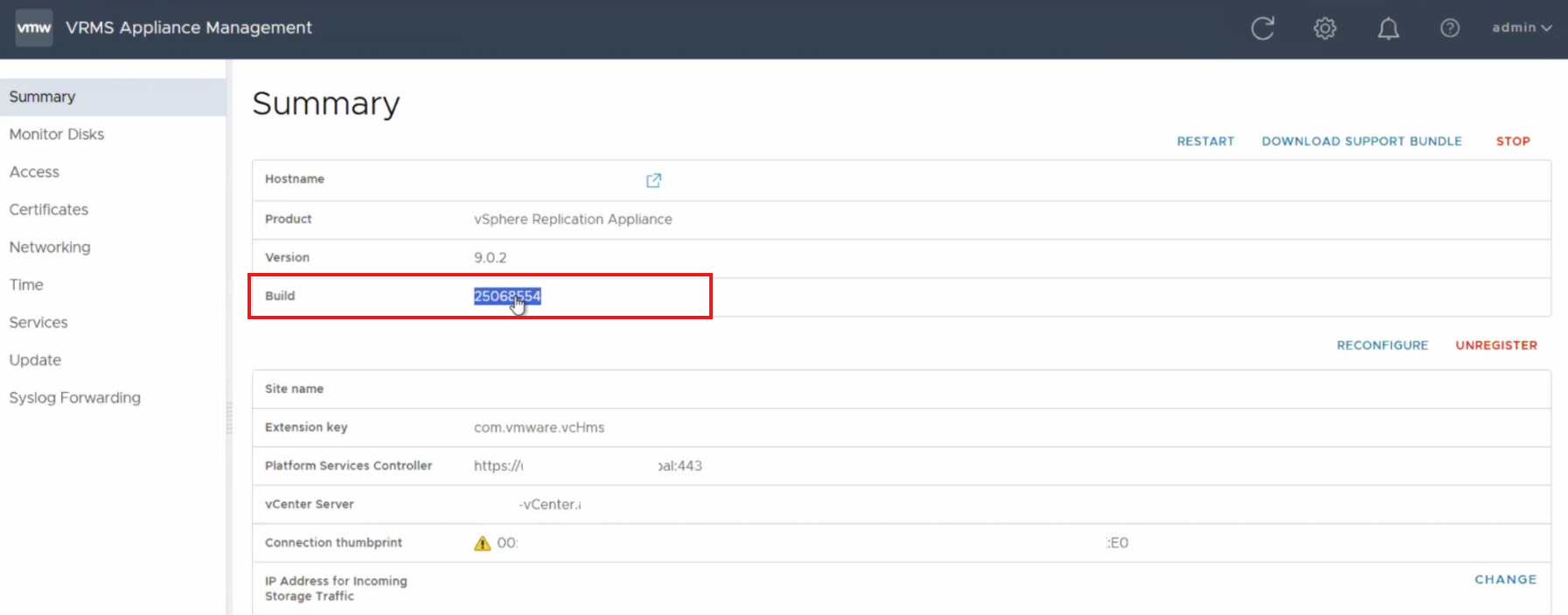This screenshot has height=615, width=1568.
Task: Click the RESTART button
Action: click(x=1205, y=141)
